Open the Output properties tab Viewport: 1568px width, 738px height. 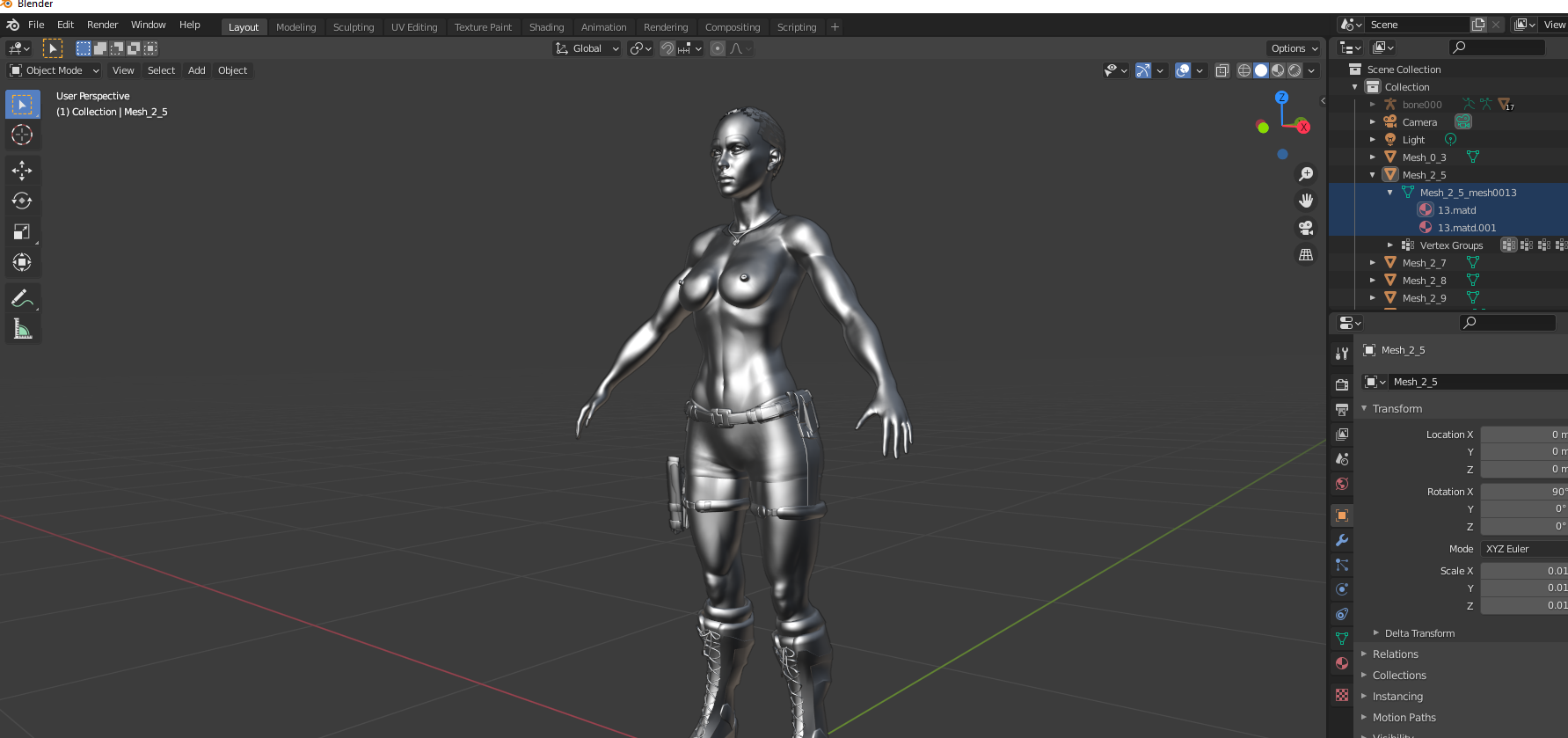tap(1342, 409)
